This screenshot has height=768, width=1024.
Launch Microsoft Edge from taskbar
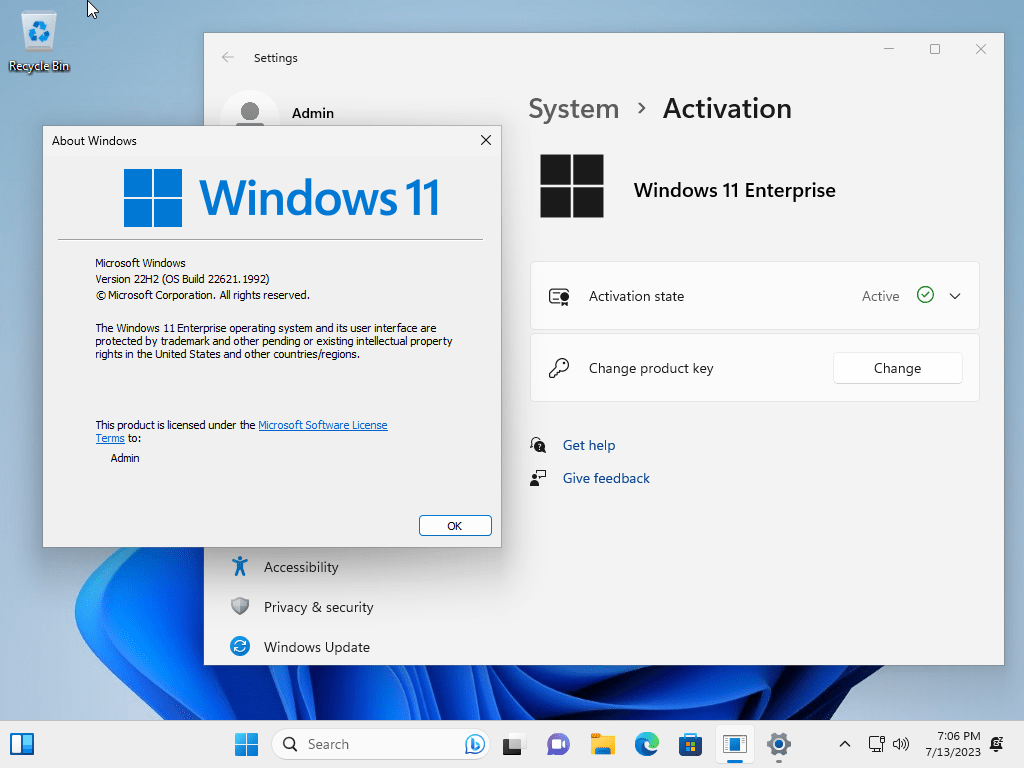647,744
